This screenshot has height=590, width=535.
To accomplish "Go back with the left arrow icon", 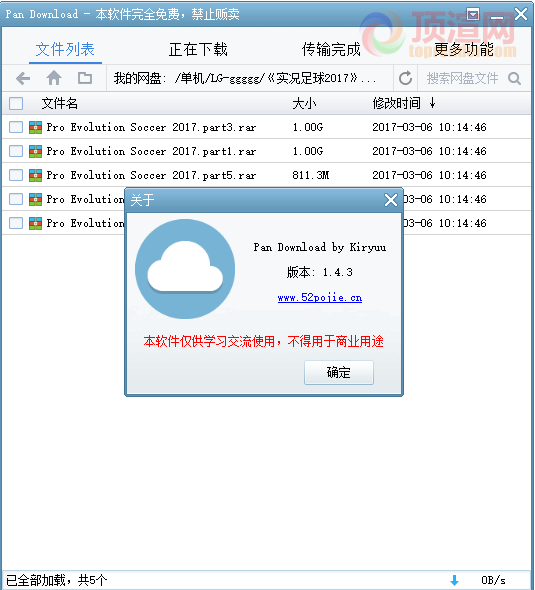I will (x=23, y=78).
